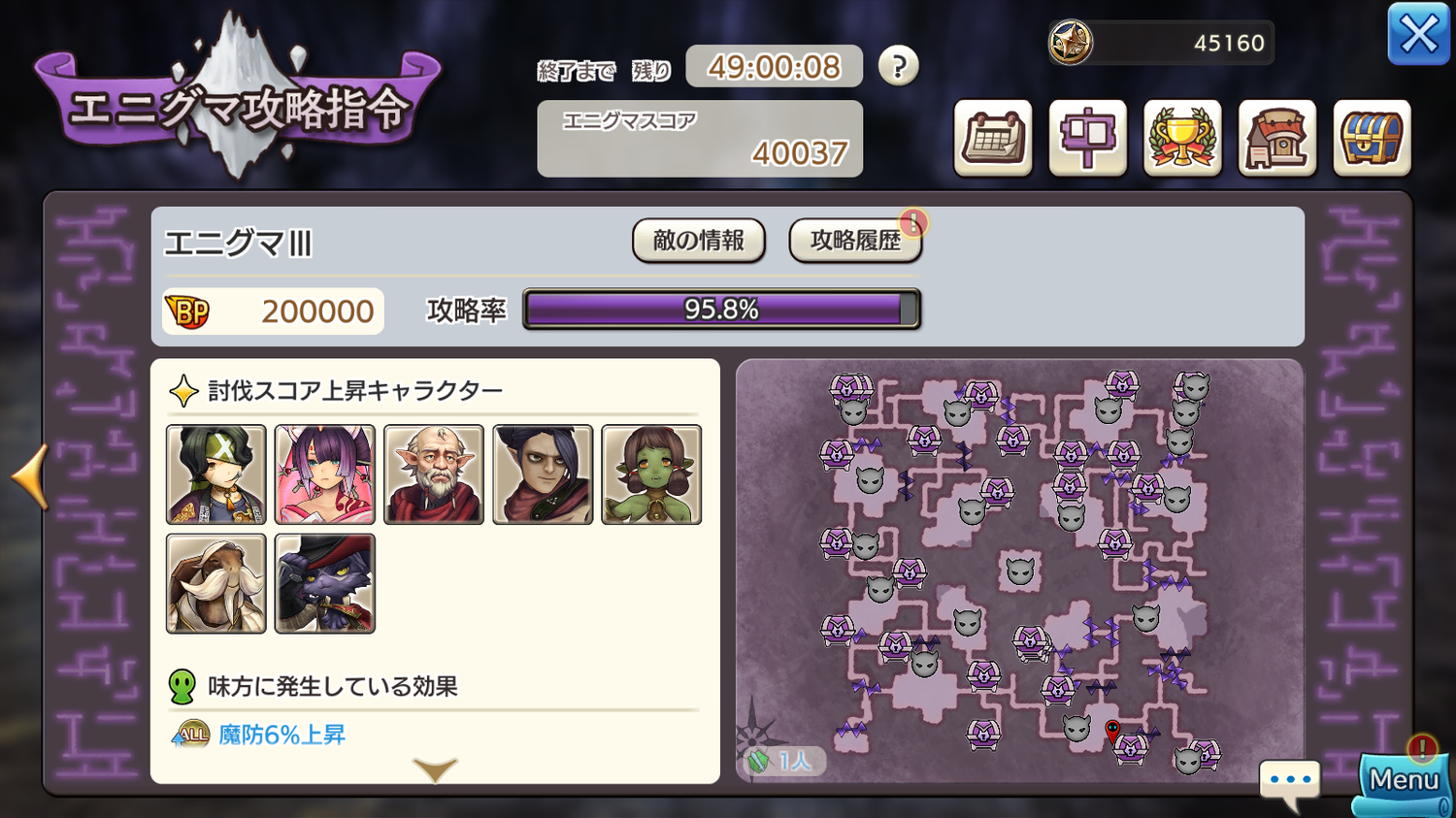Click the coin currency icon

pyautogui.click(x=1071, y=43)
